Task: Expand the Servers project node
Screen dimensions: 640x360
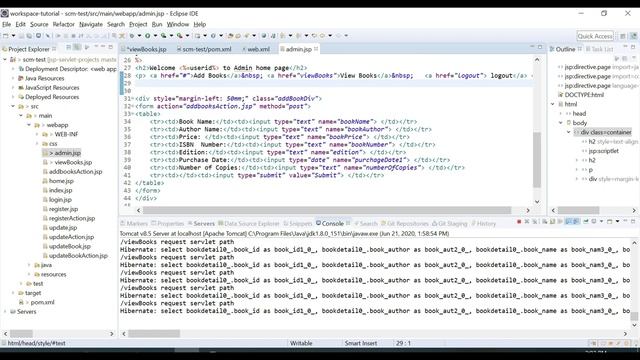Action: pos(5,312)
